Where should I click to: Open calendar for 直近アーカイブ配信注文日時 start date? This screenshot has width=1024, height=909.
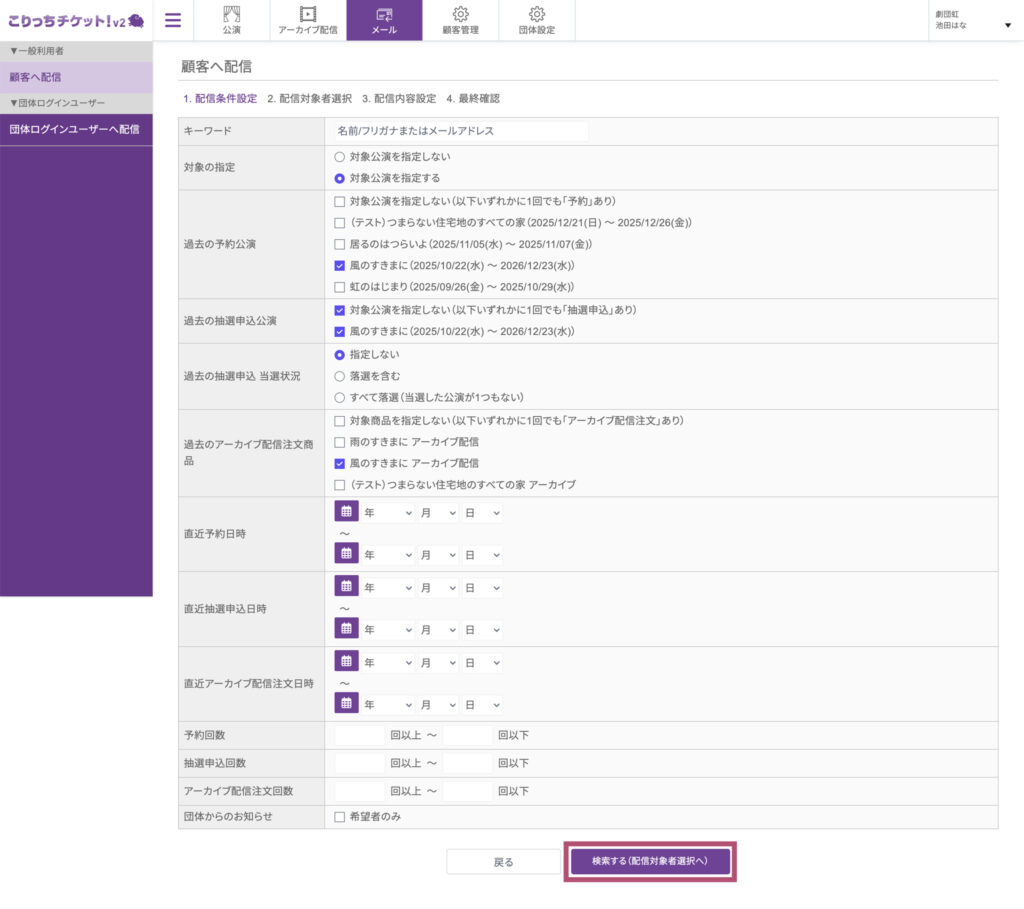coord(346,662)
